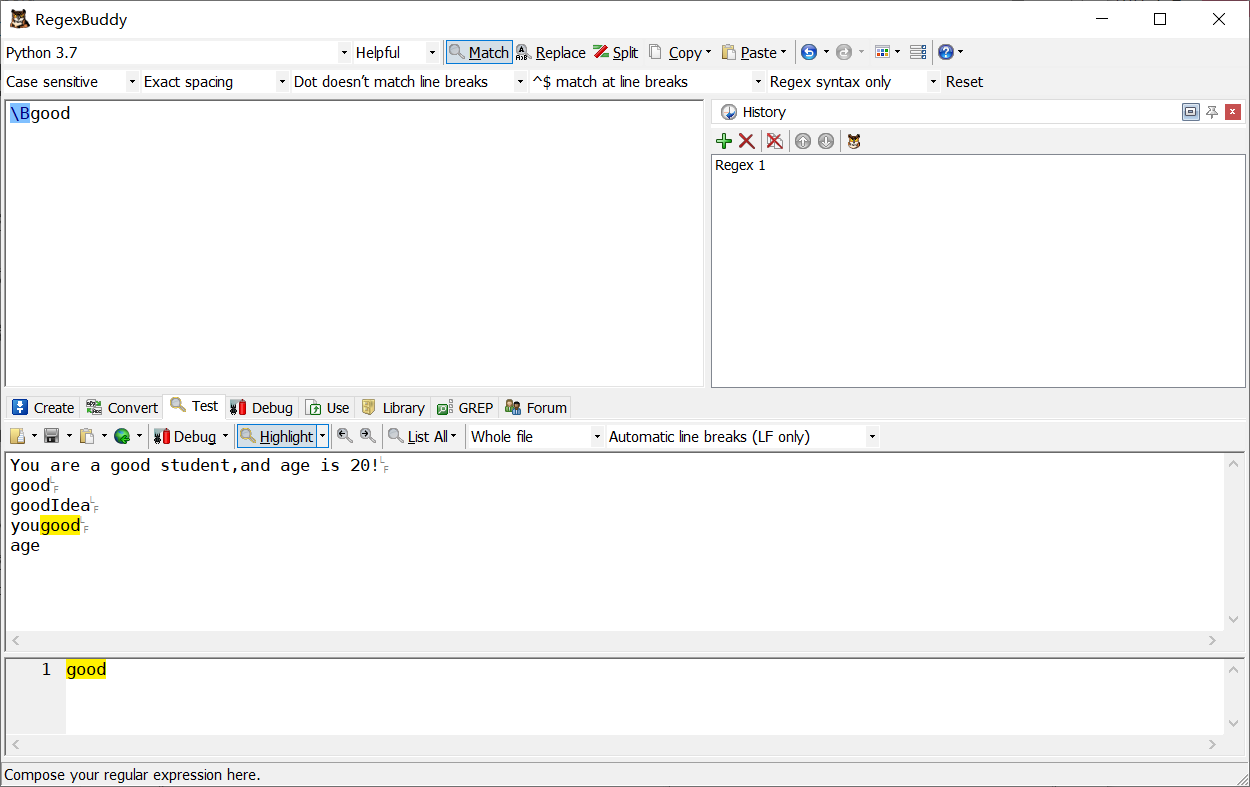Screen dimensions: 1250x787
Task: Select Regex 1 in History list
Action: (740, 166)
